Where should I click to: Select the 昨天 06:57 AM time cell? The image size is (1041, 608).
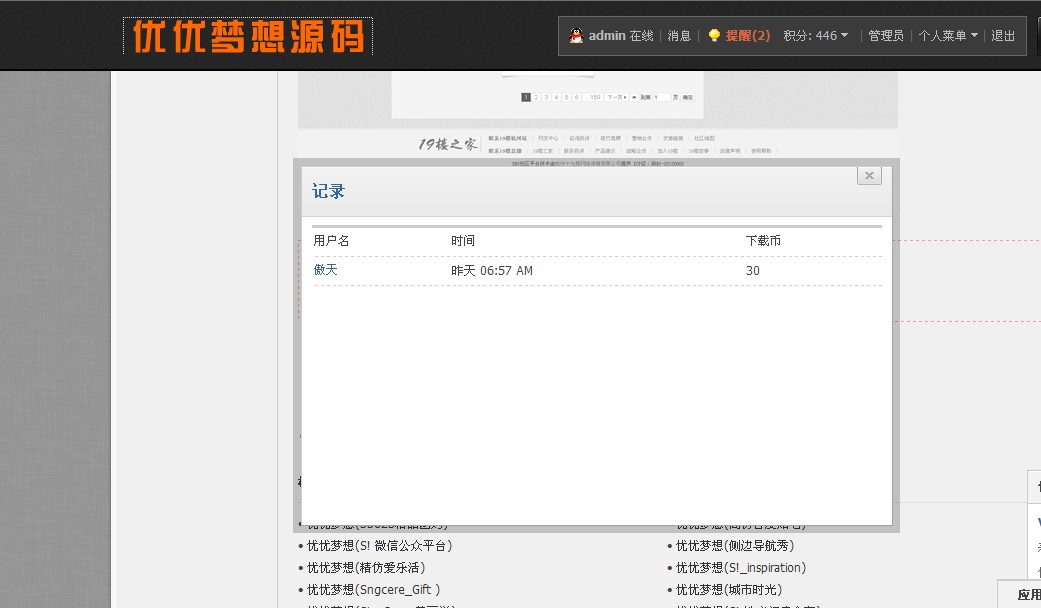[x=491, y=270]
